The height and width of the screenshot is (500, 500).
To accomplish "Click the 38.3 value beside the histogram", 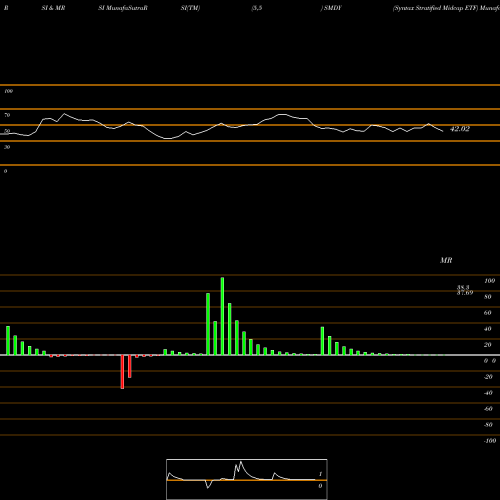I will point(463,287).
